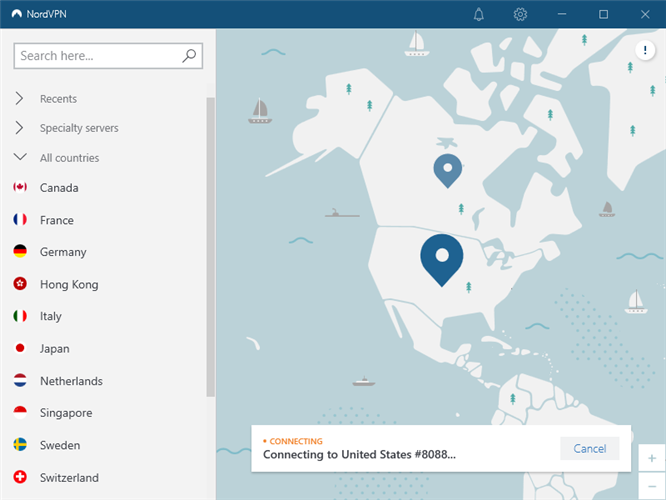The height and width of the screenshot is (500, 666).
Task: Focus the 'Search here...' input field
Action: [97, 56]
